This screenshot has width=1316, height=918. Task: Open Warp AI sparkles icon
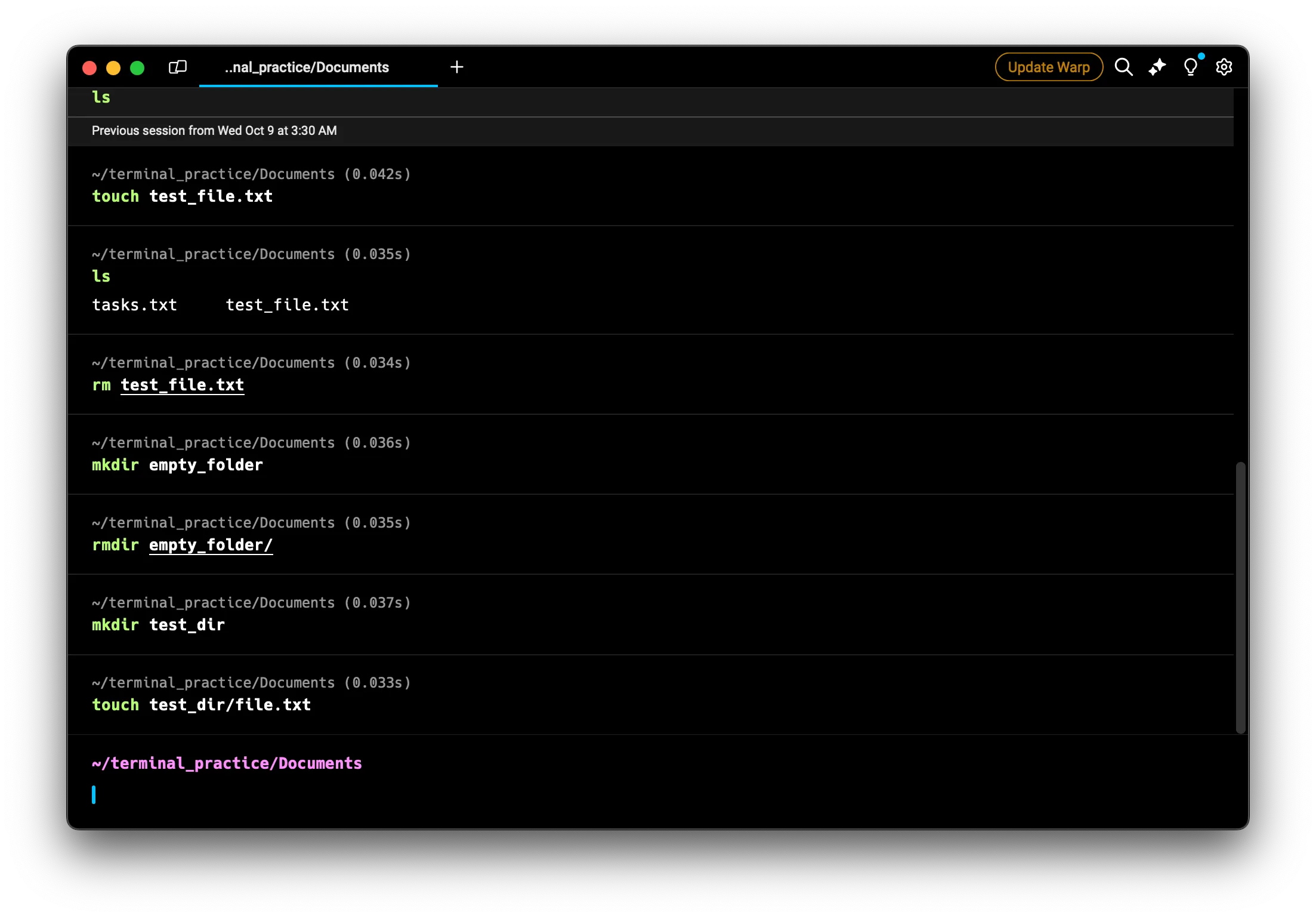(1157, 67)
